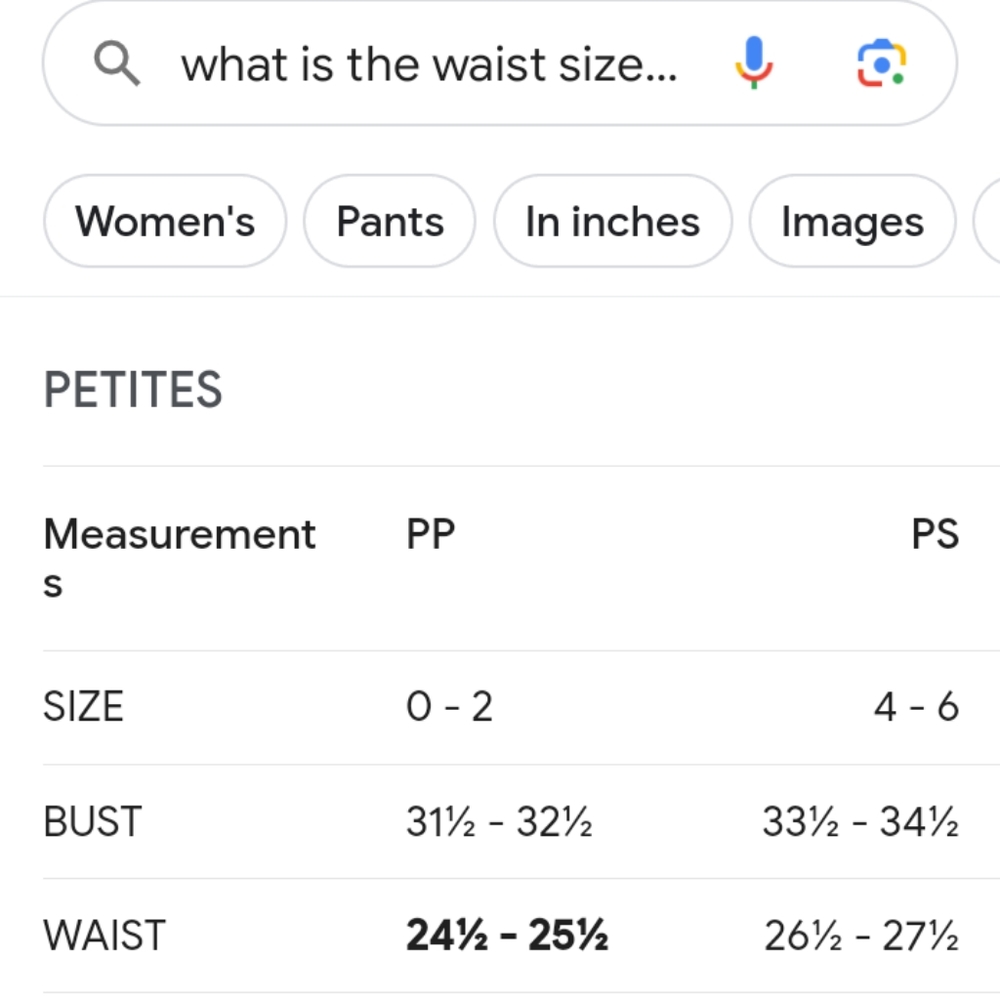Select the Measurements column header

coord(179,558)
